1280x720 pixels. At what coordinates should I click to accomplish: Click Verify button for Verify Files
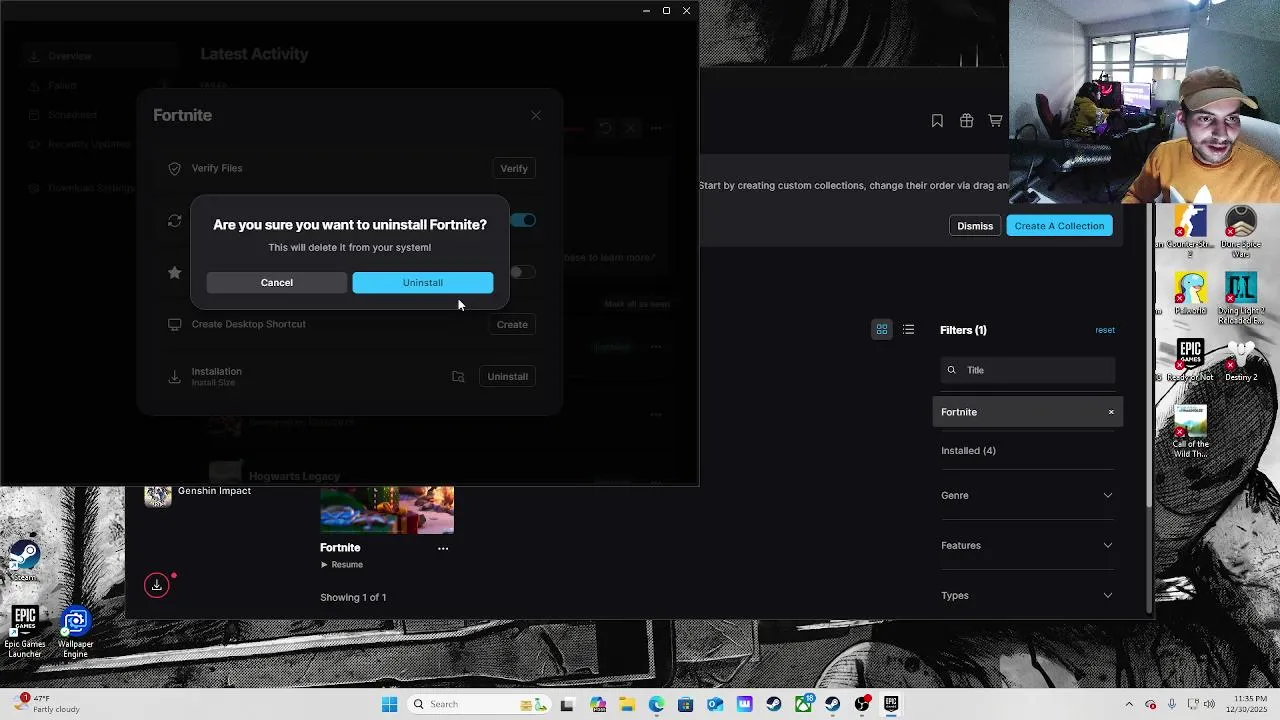coord(514,168)
